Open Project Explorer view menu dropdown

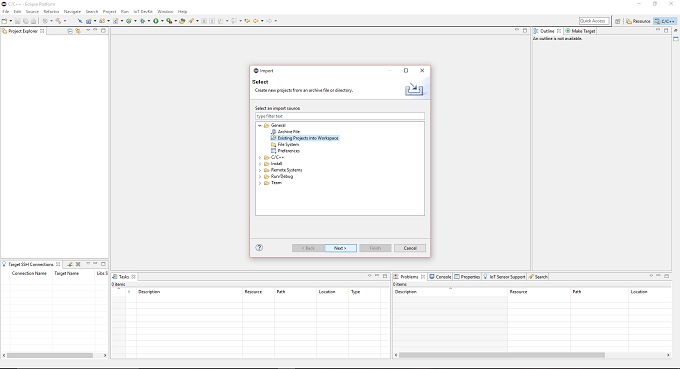88,31
